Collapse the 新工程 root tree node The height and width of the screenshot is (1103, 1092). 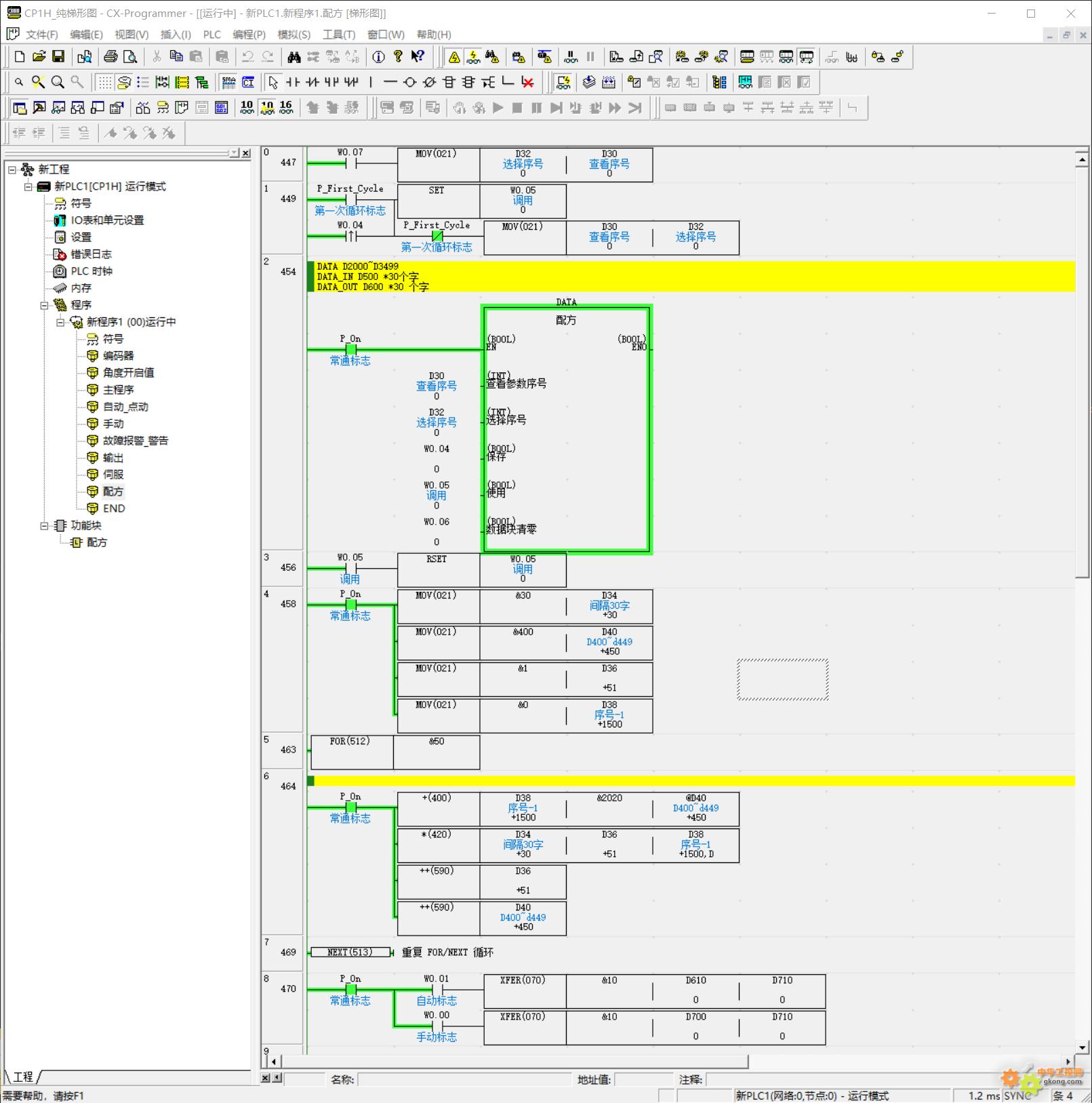point(12,169)
